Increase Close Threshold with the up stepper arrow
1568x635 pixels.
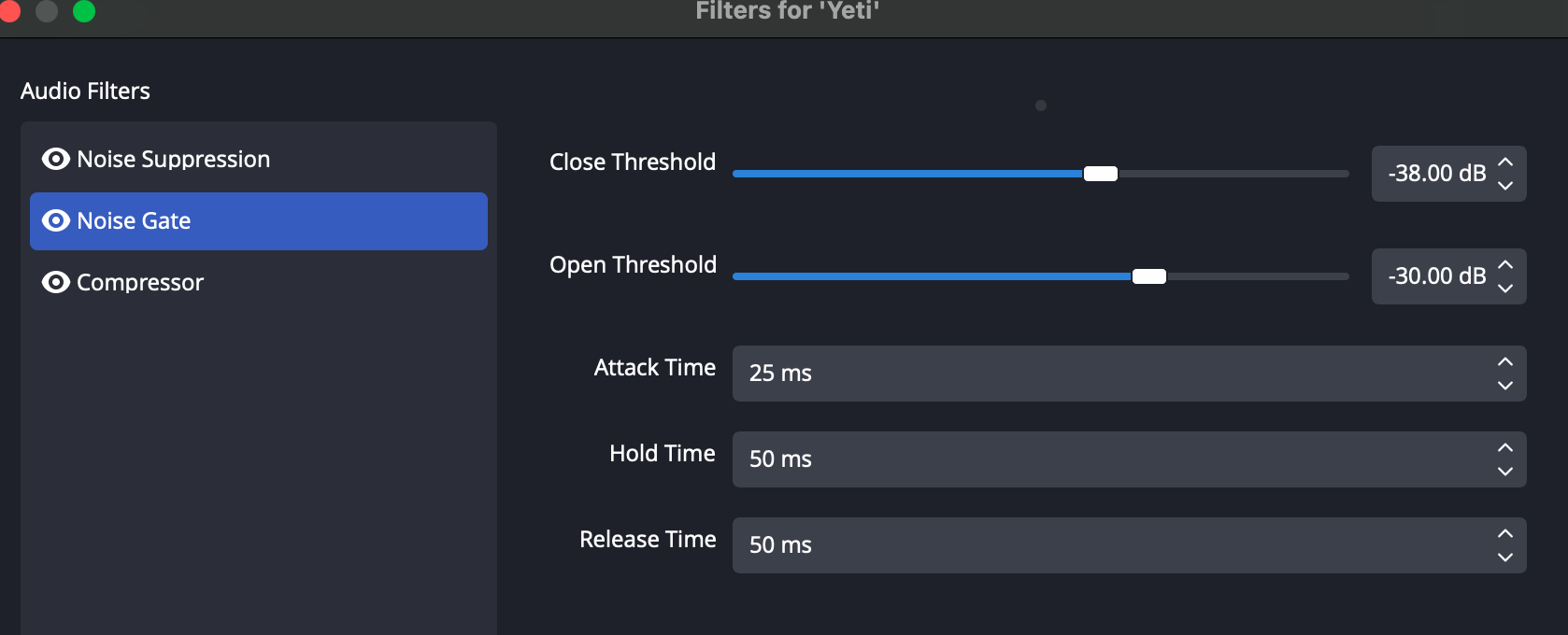click(1504, 162)
